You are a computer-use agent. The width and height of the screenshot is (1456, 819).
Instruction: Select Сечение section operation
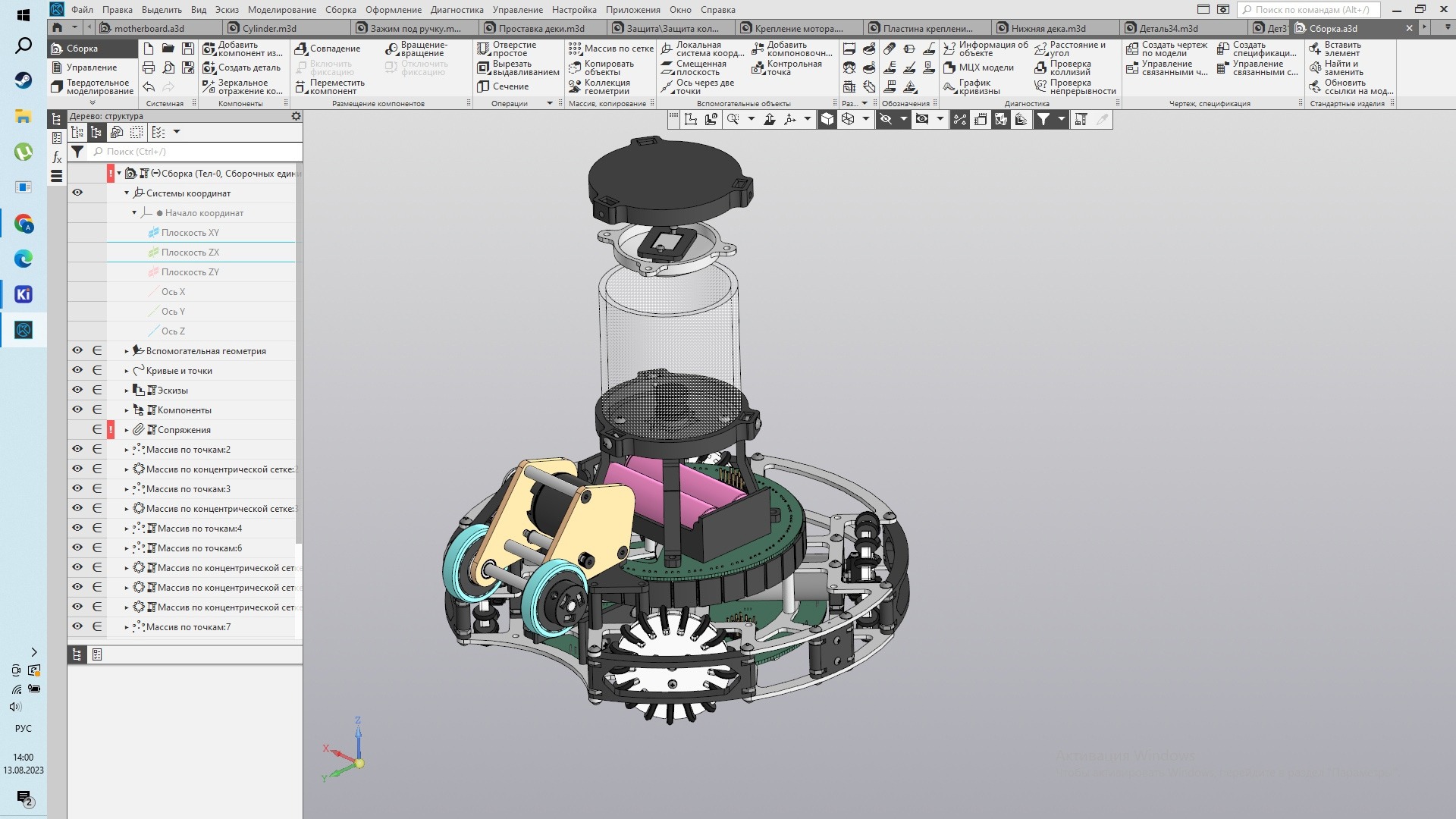(x=503, y=86)
